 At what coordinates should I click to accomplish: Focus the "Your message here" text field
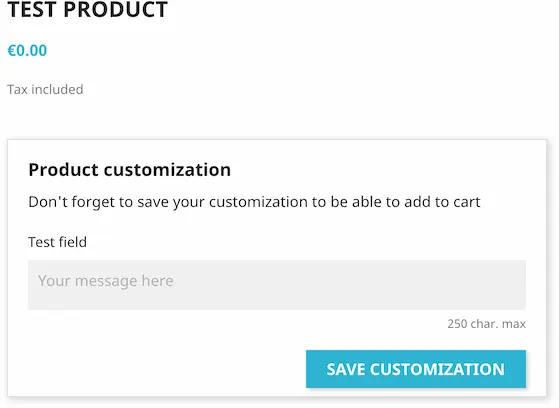pyautogui.click(x=277, y=285)
